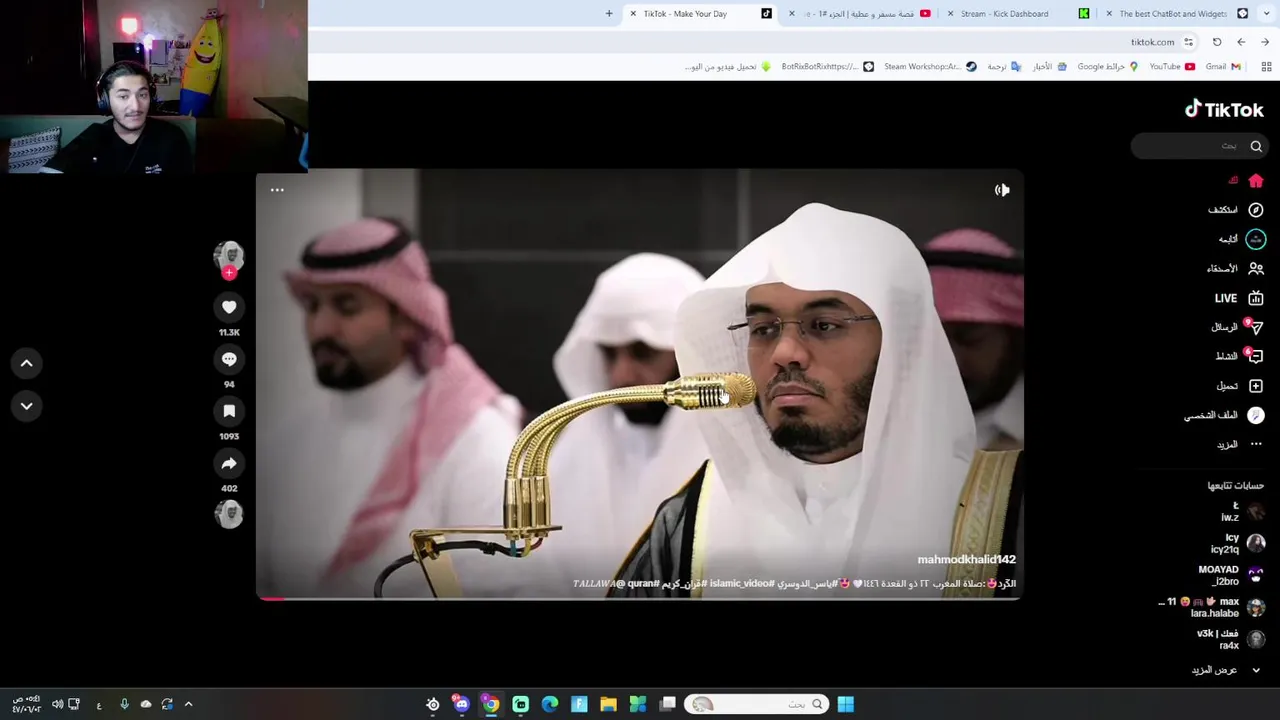Open Activity (النشاط) notifications
1280x720 pixels.
pos(1239,356)
